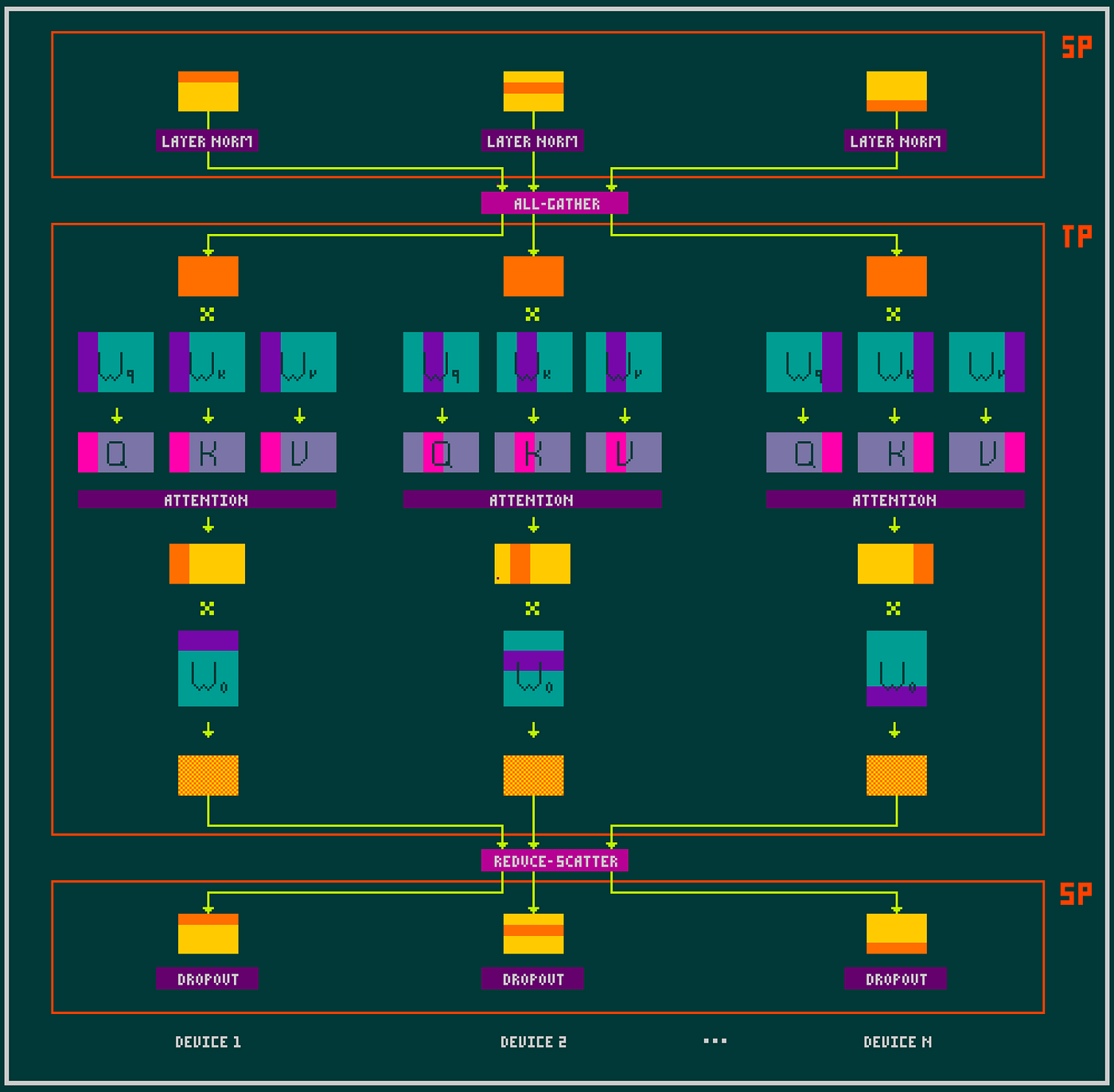
Task: Click the multiply symbol above Device 2 Wo block
Action: click(532, 609)
